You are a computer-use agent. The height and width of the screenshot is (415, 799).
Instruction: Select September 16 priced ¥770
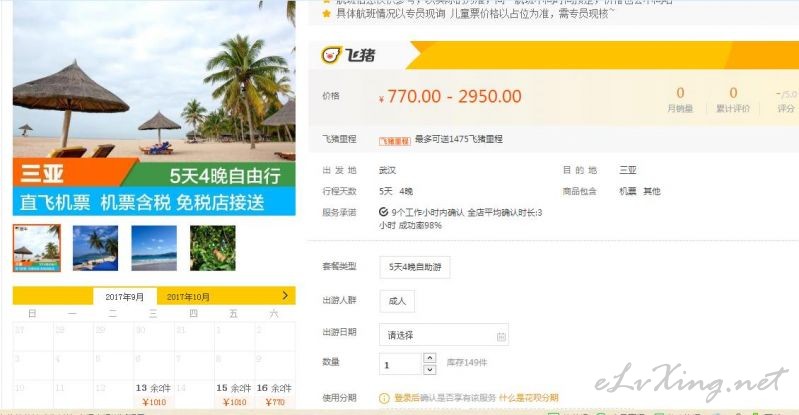pos(275,394)
